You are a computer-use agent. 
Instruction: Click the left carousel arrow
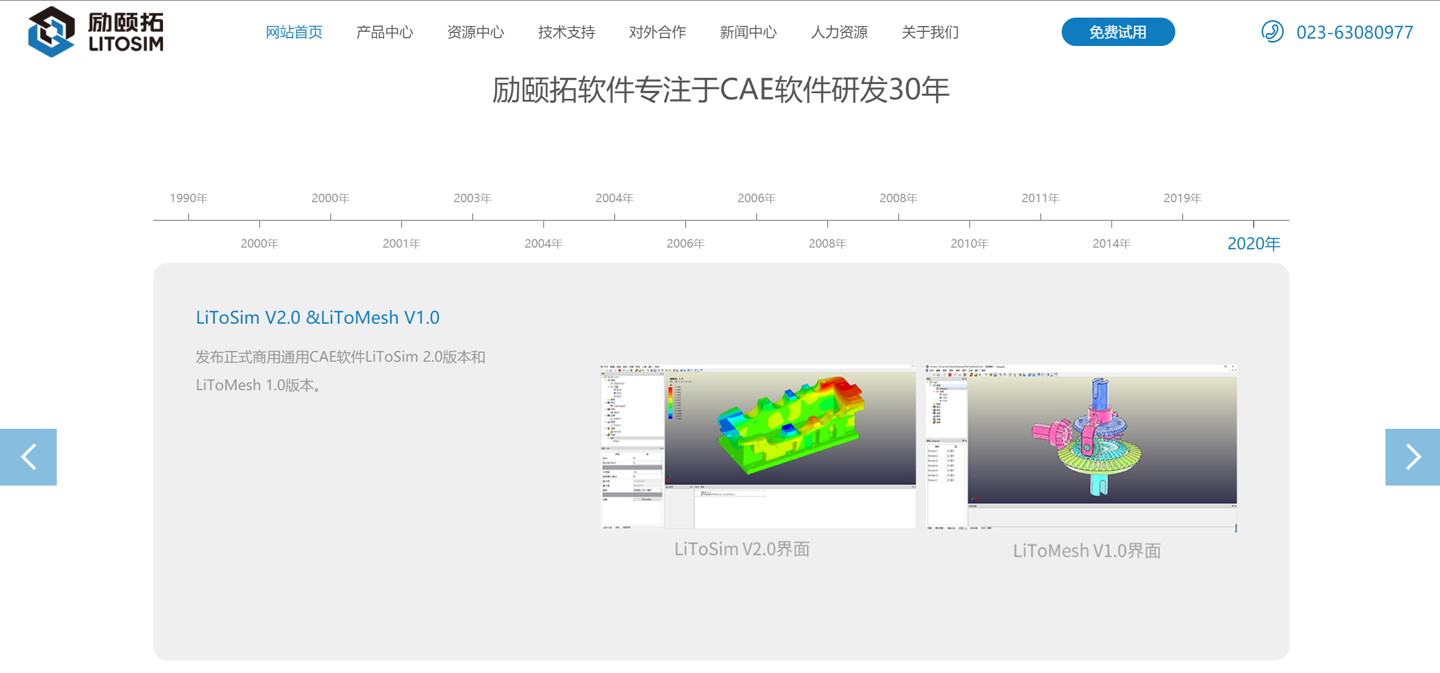28,457
